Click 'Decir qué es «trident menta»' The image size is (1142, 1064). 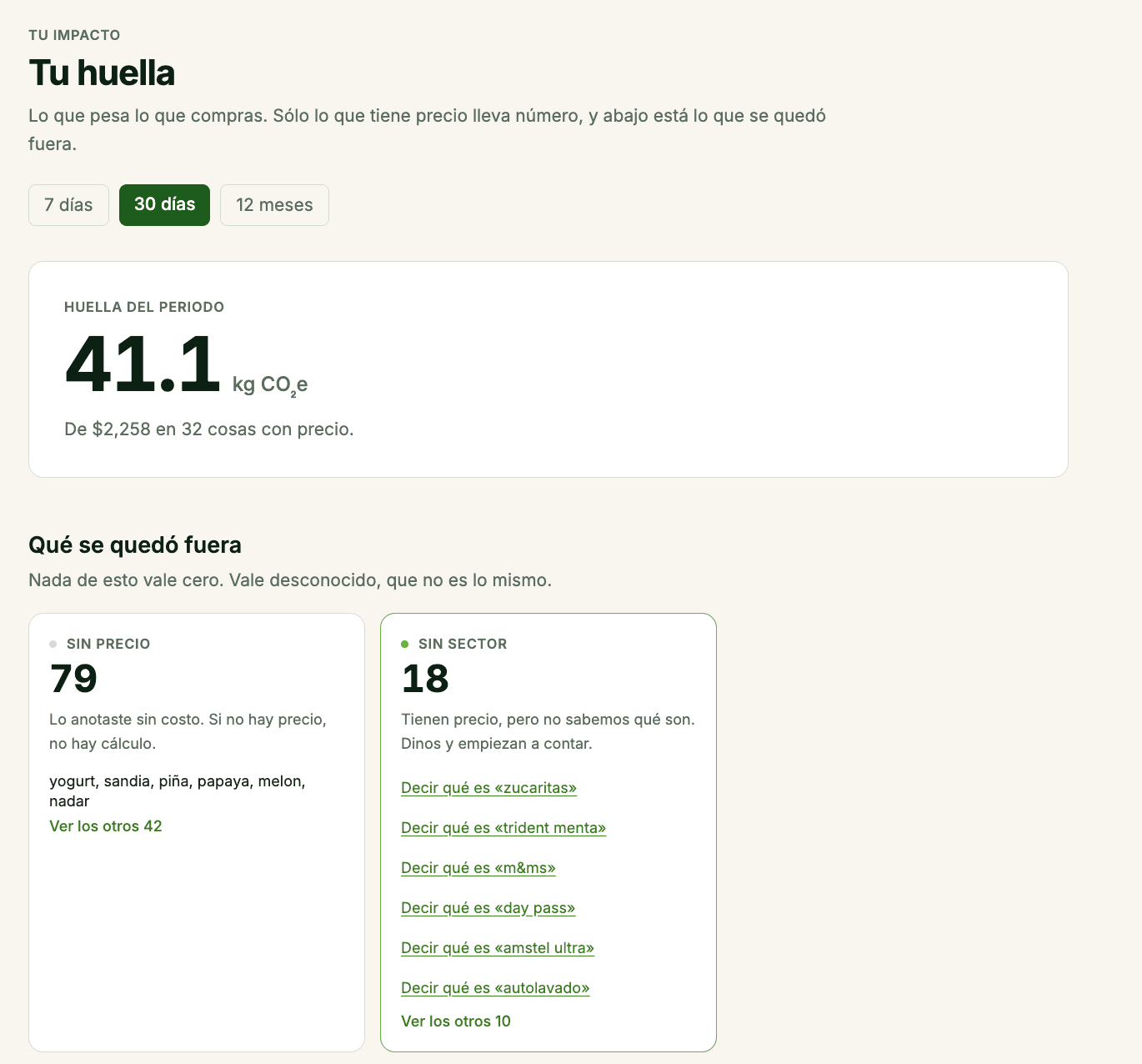click(x=503, y=828)
